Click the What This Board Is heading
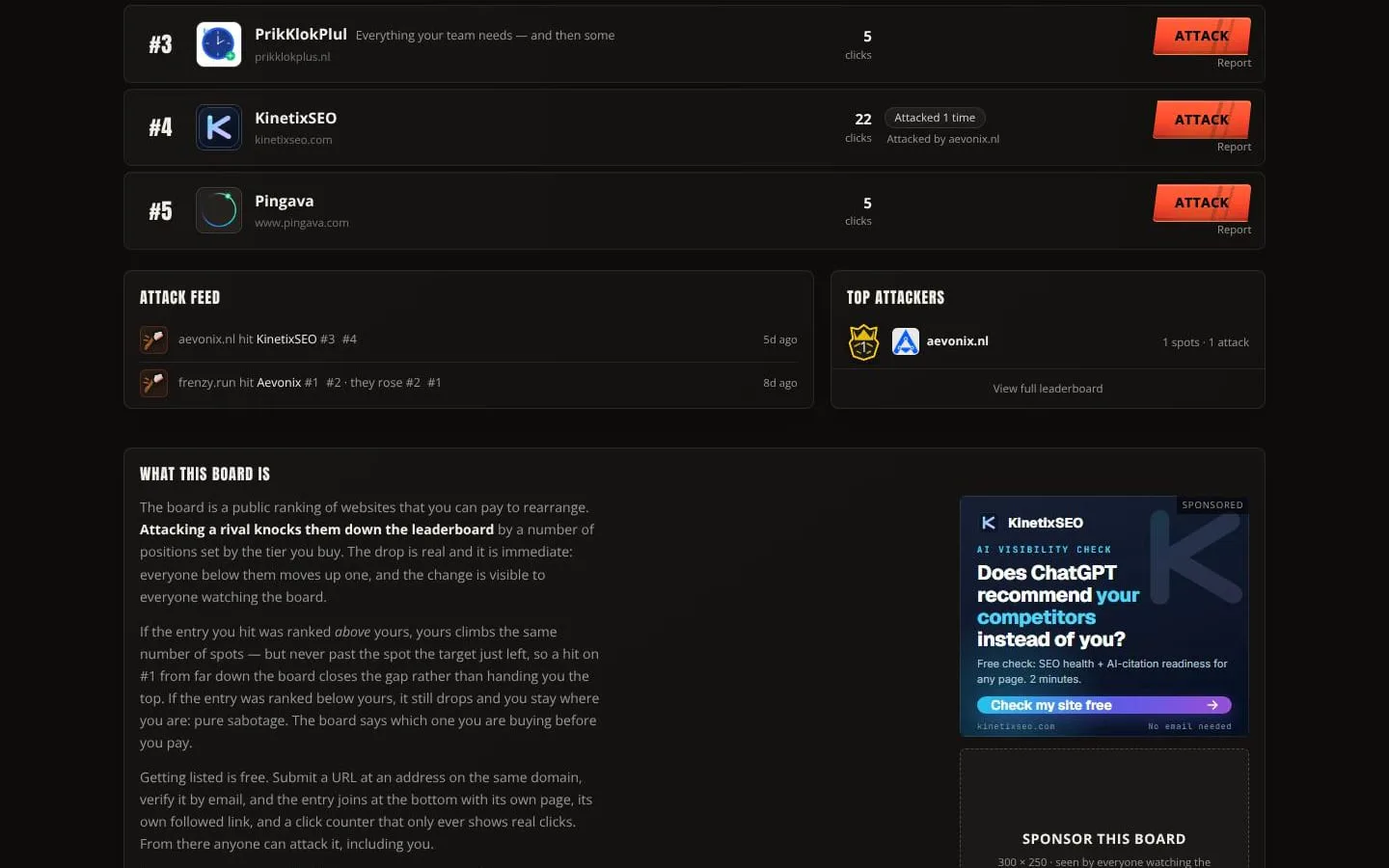This screenshot has width=1389, height=868. pyautogui.click(x=204, y=474)
